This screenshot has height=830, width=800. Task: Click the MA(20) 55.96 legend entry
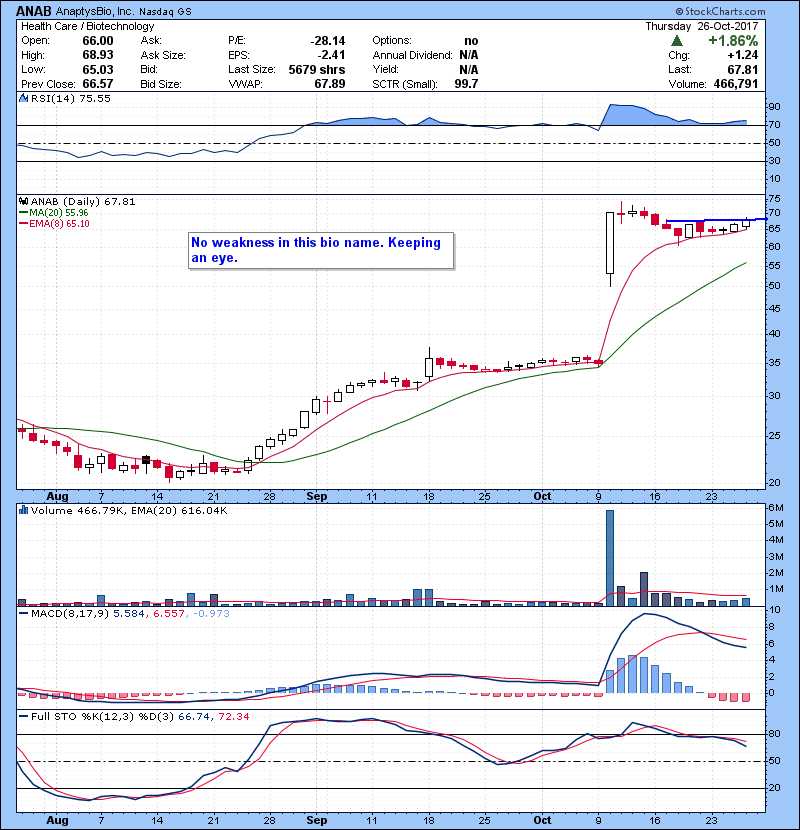58,213
